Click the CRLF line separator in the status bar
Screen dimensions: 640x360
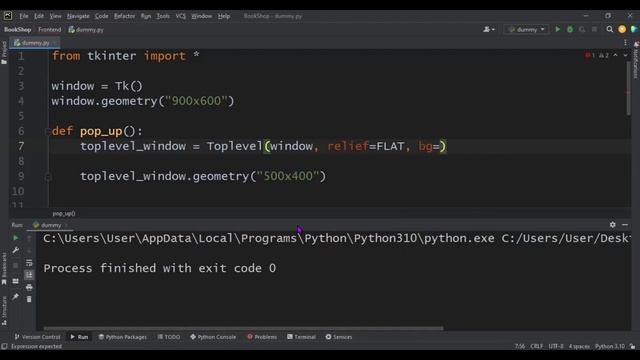pyautogui.click(x=536, y=346)
